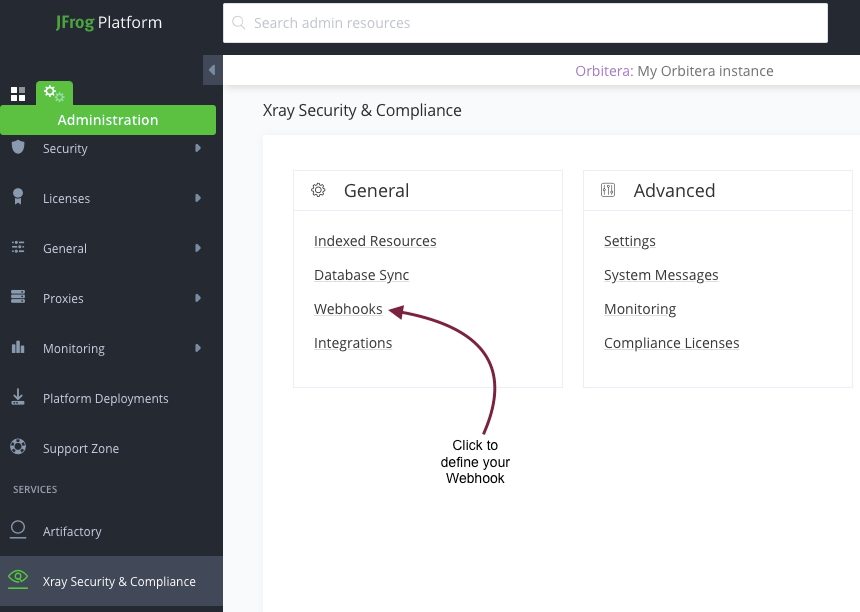Focus the Search admin resources field
Viewport: 860px width, 612px height.
tap(525, 23)
